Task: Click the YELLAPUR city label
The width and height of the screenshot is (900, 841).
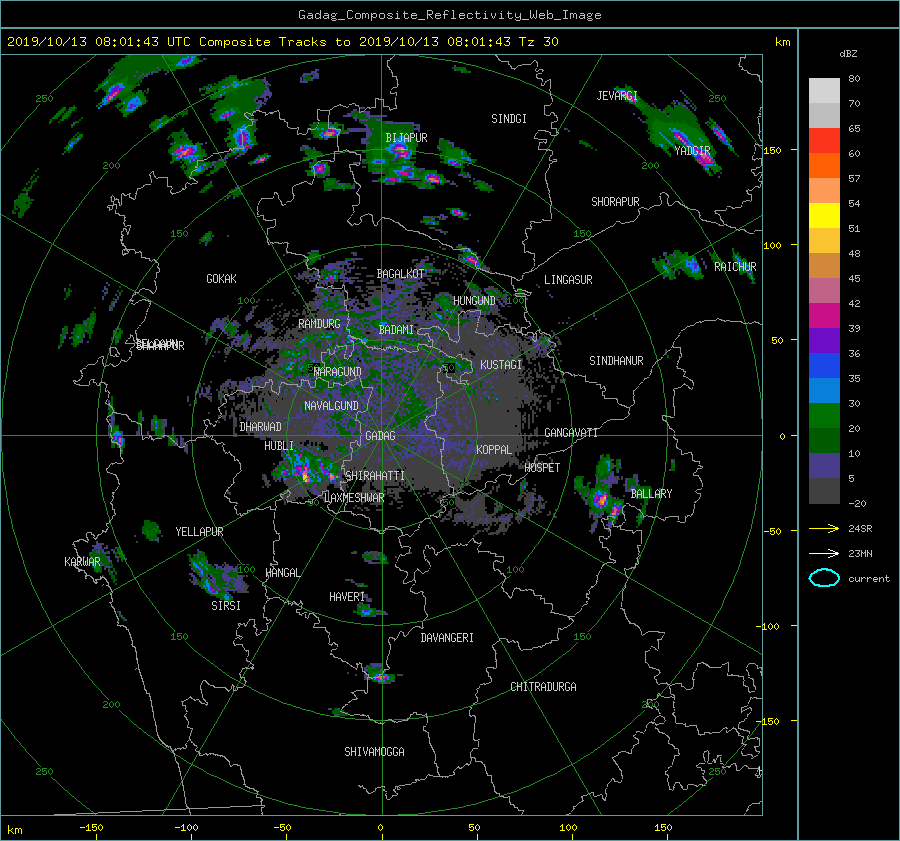Action: tap(199, 532)
